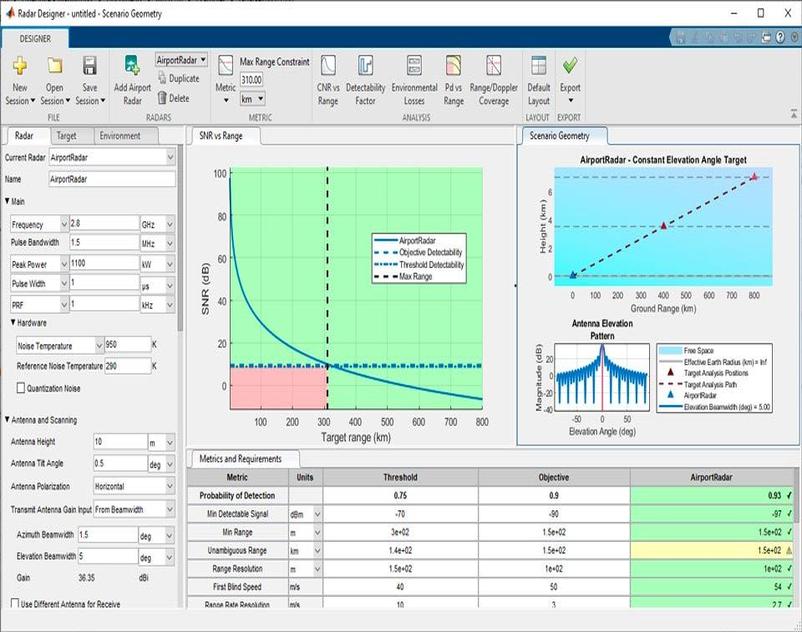
Task: Click the Objective column header
Action: point(554,477)
